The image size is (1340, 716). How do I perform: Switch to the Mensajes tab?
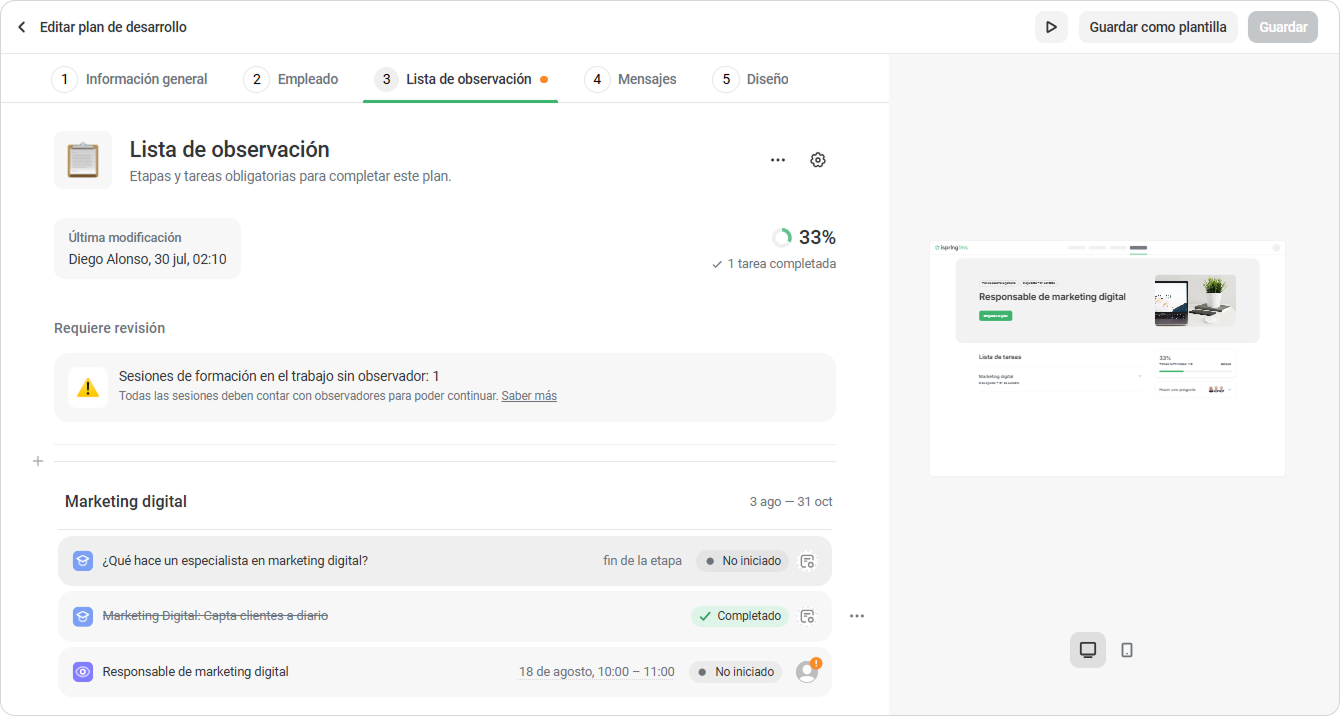click(631, 79)
